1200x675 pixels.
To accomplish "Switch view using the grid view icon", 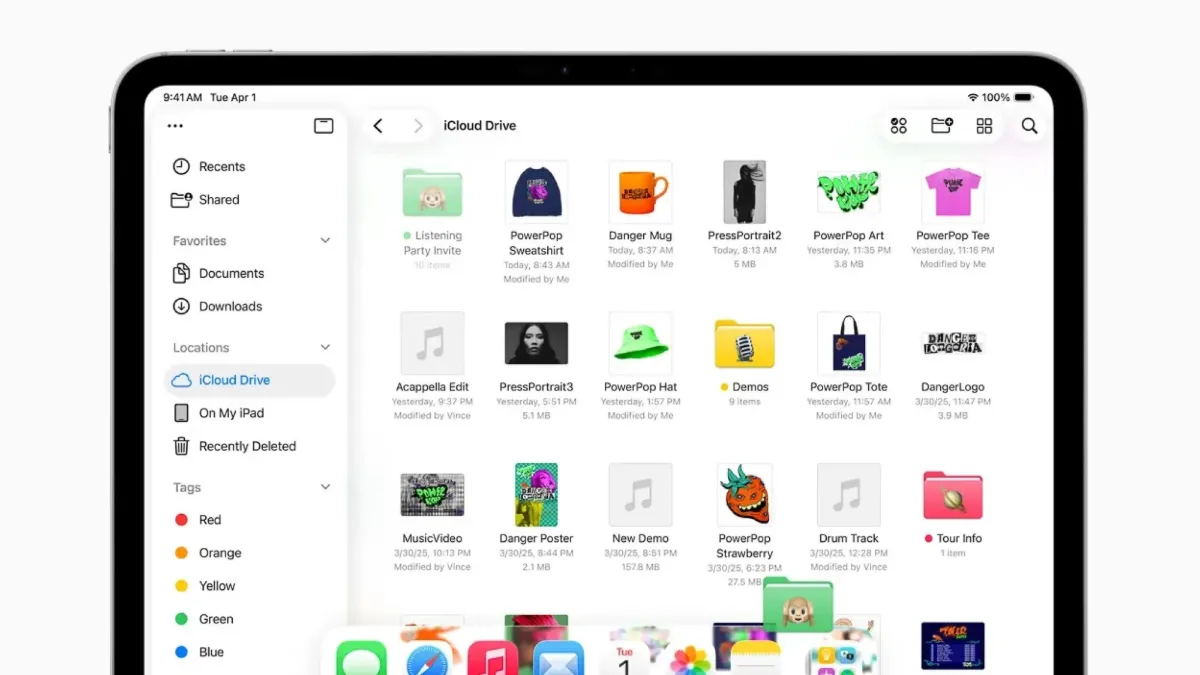I will (x=984, y=126).
